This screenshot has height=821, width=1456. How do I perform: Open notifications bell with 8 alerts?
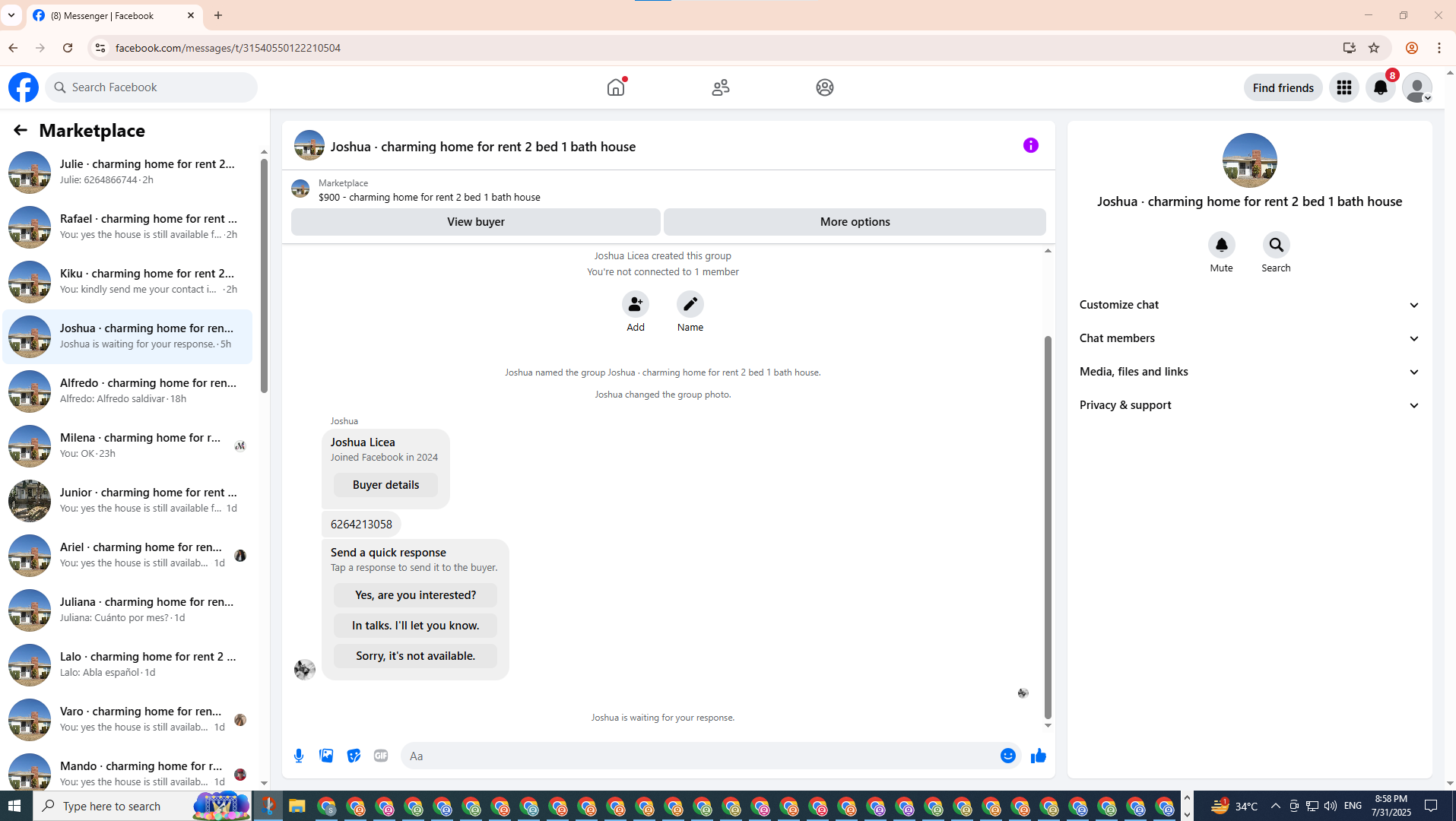pyautogui.click(x=1381, y=87)
